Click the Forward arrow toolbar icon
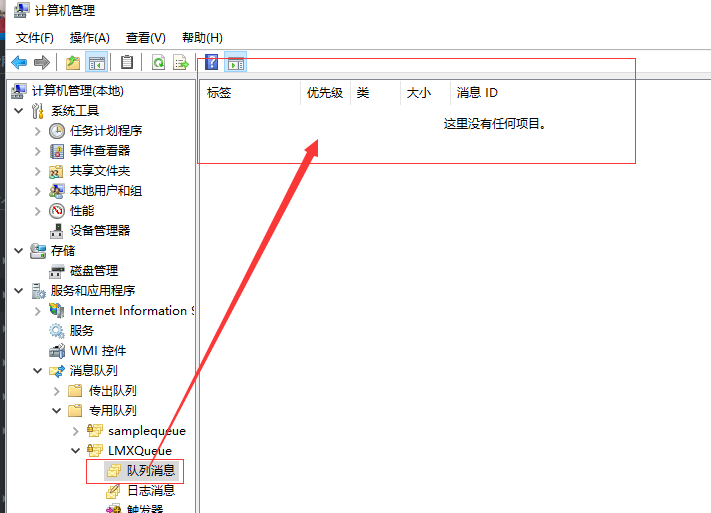The image size is (711, 513). (x=42, y=62)
